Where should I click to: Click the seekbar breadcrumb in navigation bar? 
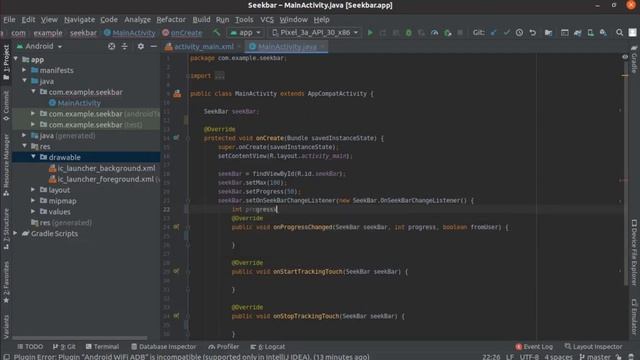83,33
